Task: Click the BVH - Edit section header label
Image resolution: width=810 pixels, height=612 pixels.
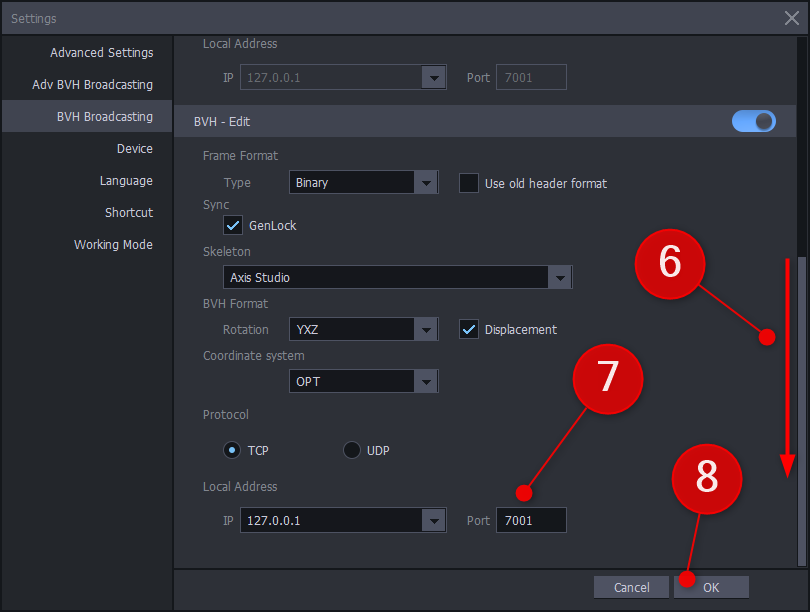Action: point(222,122)
